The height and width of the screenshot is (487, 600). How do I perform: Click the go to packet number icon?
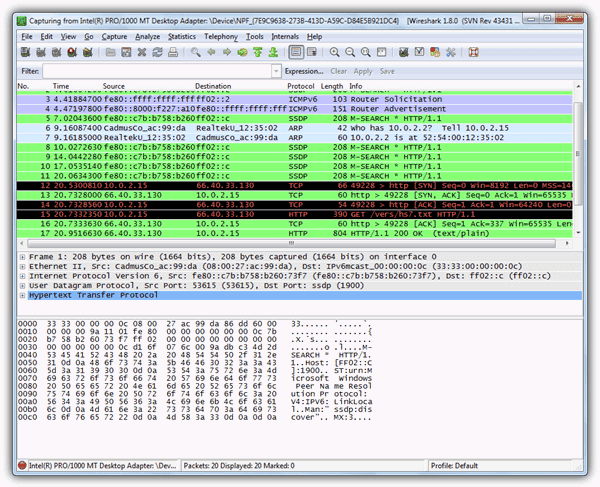(x=242, y=52)
